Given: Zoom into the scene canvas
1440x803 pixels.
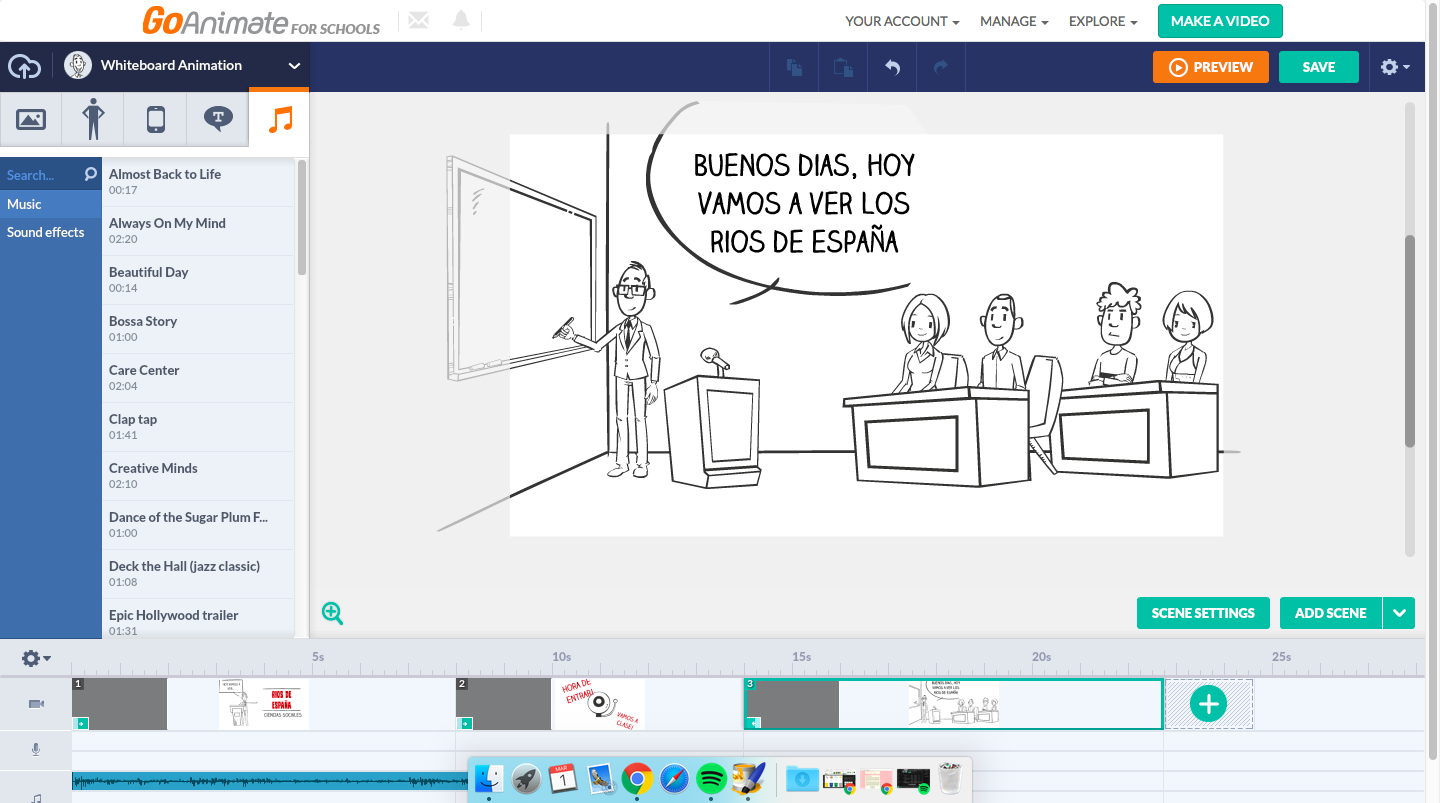Looking at the screenshot, I should (x=333, y=613).
